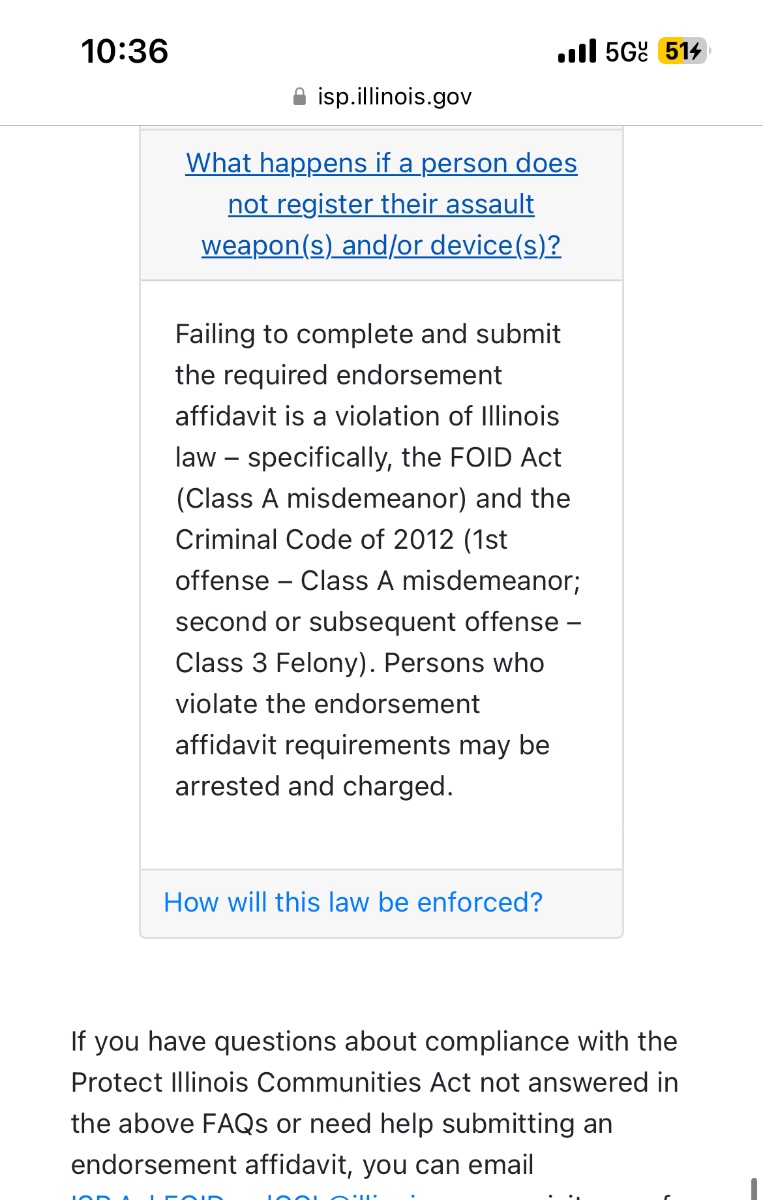Viewport: 763px width, 1200px height.
Task: Tap the cellular signal bars icon
Action: click(577, 51)
